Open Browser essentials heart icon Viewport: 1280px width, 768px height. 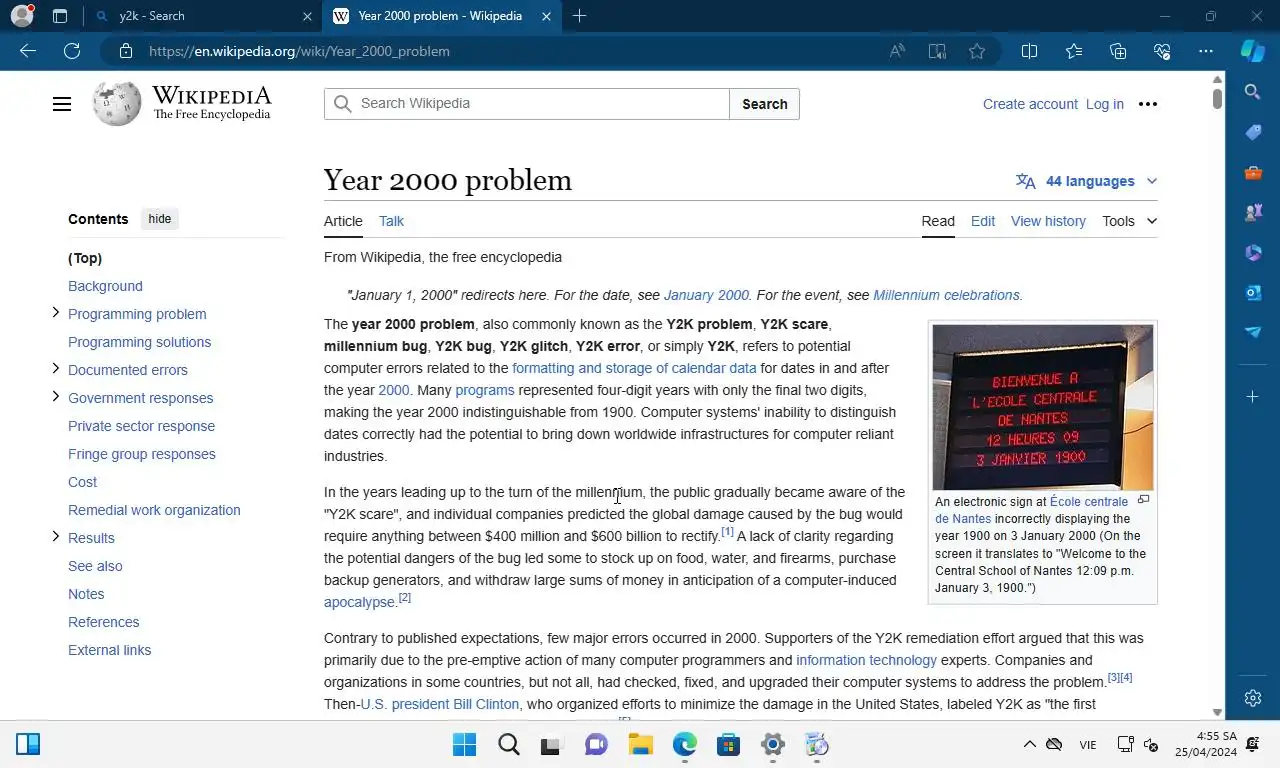pos(1162,51)
